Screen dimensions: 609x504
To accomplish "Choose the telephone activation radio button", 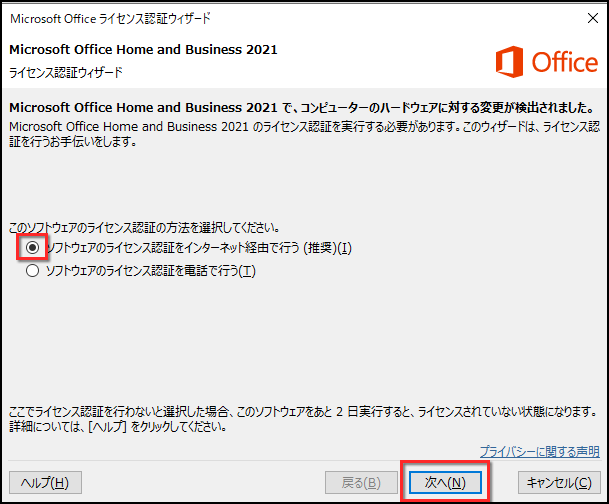I will (33, 271).
